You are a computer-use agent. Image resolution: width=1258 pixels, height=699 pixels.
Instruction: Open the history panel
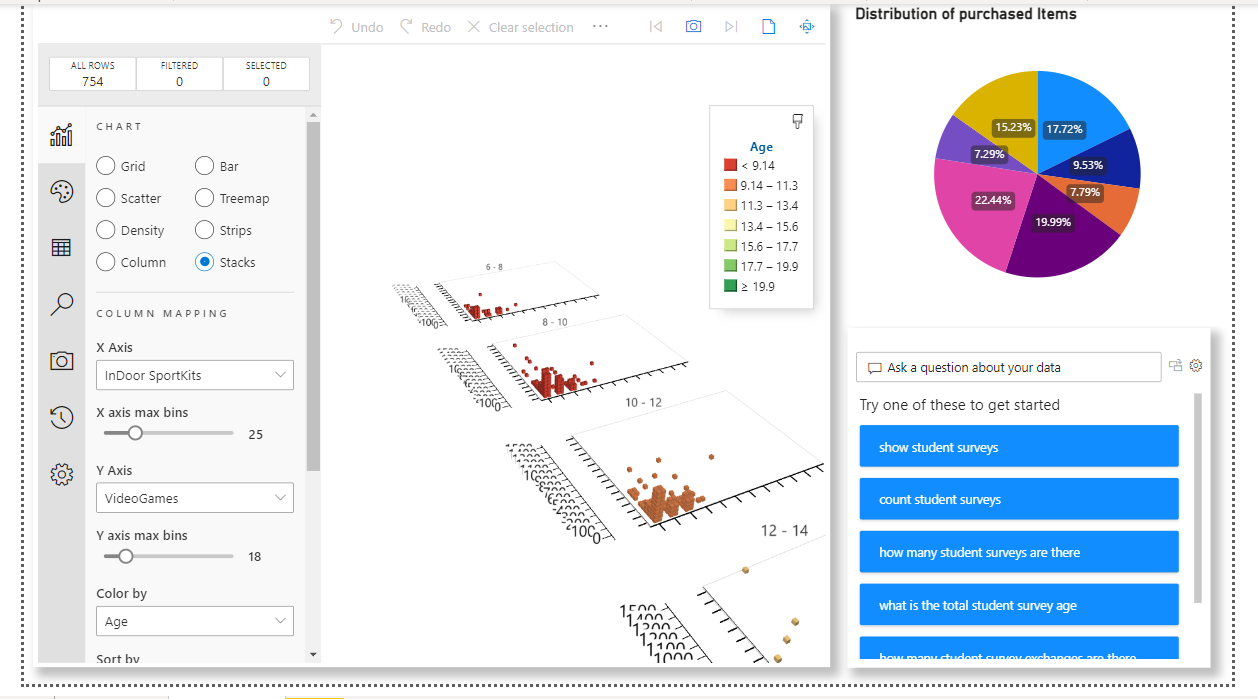pyautogui.click(x=61, y=417)
